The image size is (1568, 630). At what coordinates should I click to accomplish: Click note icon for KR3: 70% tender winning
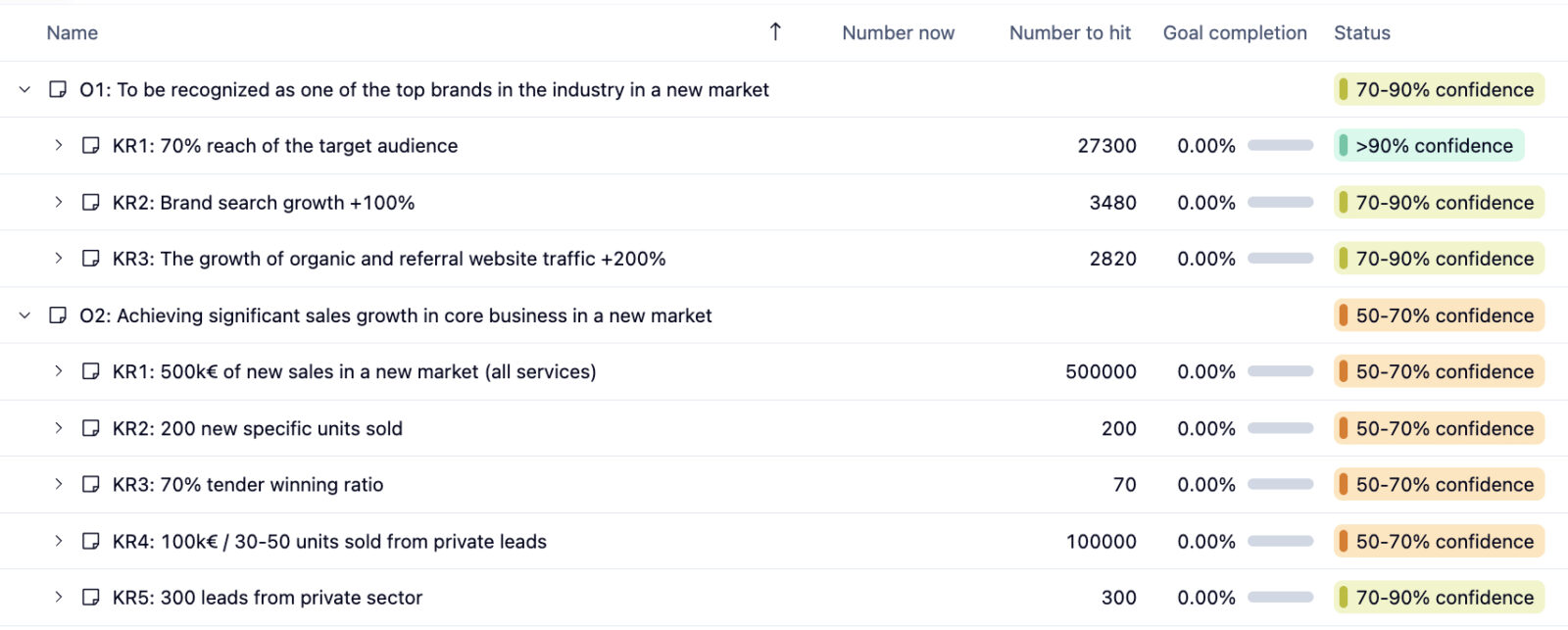(91, 484)
